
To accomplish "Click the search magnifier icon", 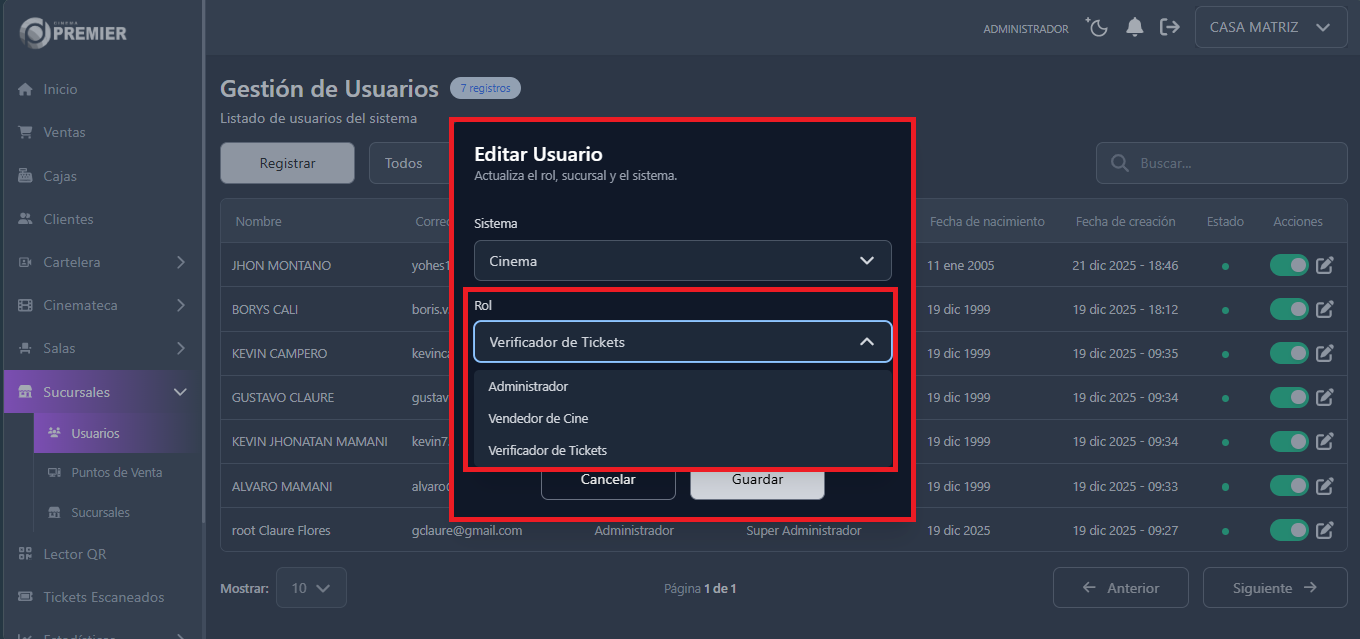I will pyautogui.click(x=1119, y=162).
